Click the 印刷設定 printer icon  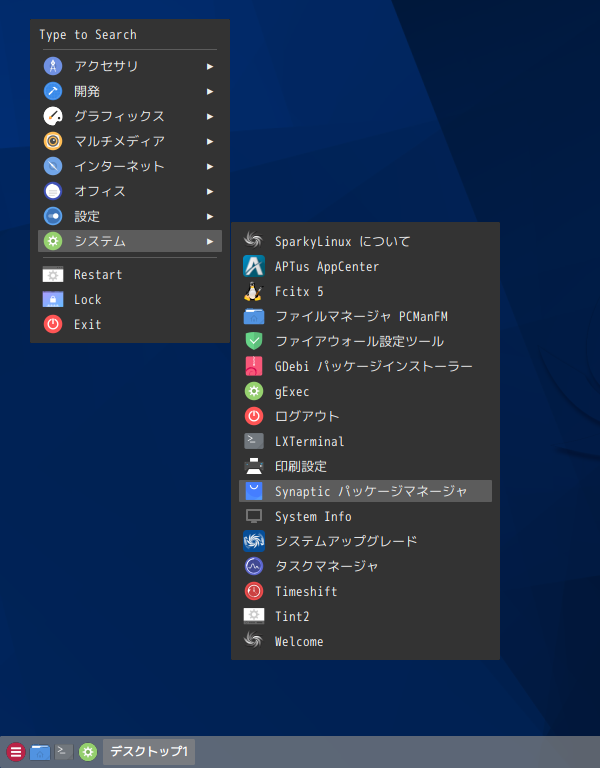tap(254, 466)
